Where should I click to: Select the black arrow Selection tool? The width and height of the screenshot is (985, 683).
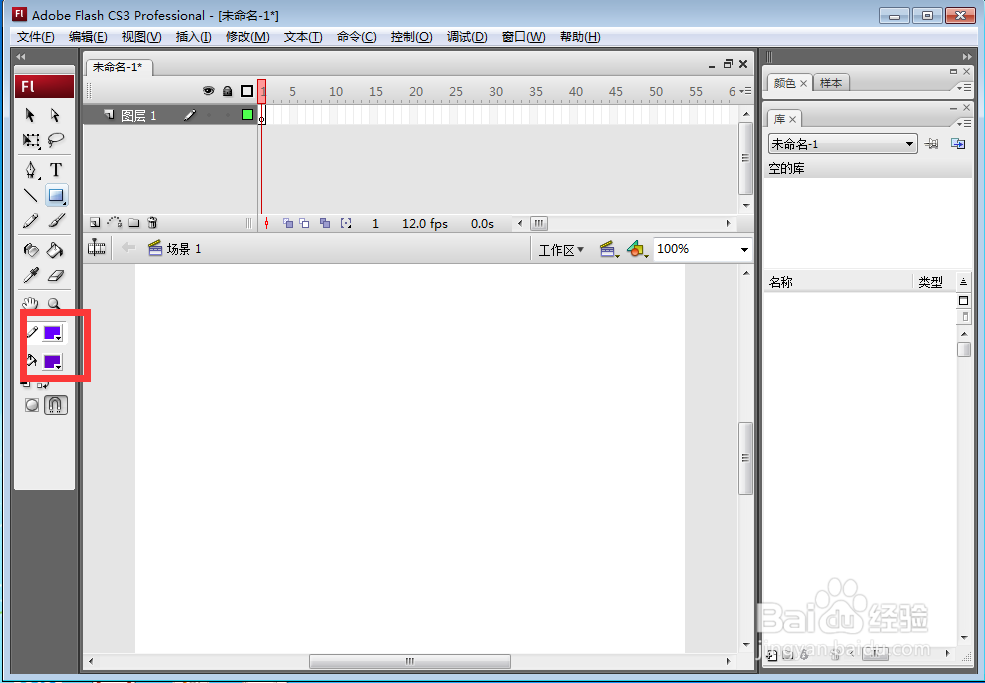tap(30, 115)
